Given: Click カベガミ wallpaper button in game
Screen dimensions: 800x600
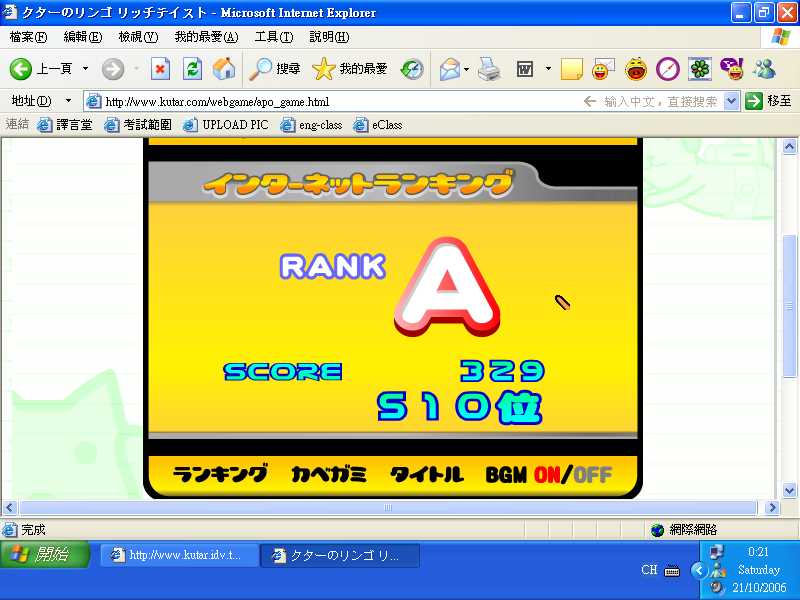Looking at the screenshot, I should point(329,474).
